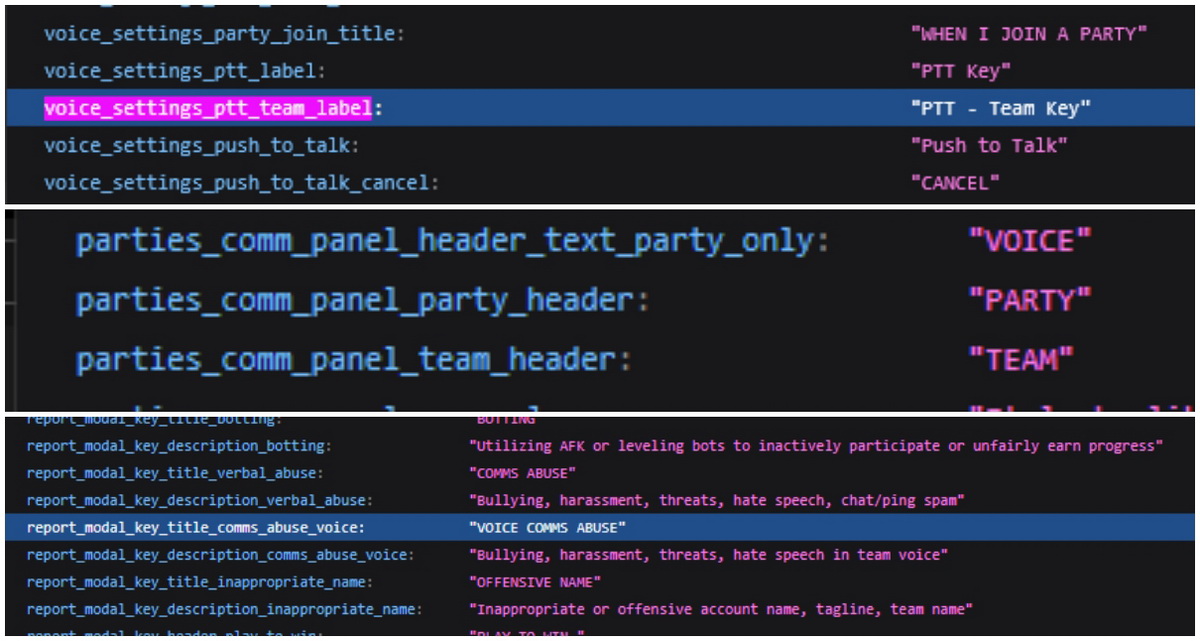Select the "PARTY" string value
Viewport: 1200px width, 641px height.
click(1030, 299)
